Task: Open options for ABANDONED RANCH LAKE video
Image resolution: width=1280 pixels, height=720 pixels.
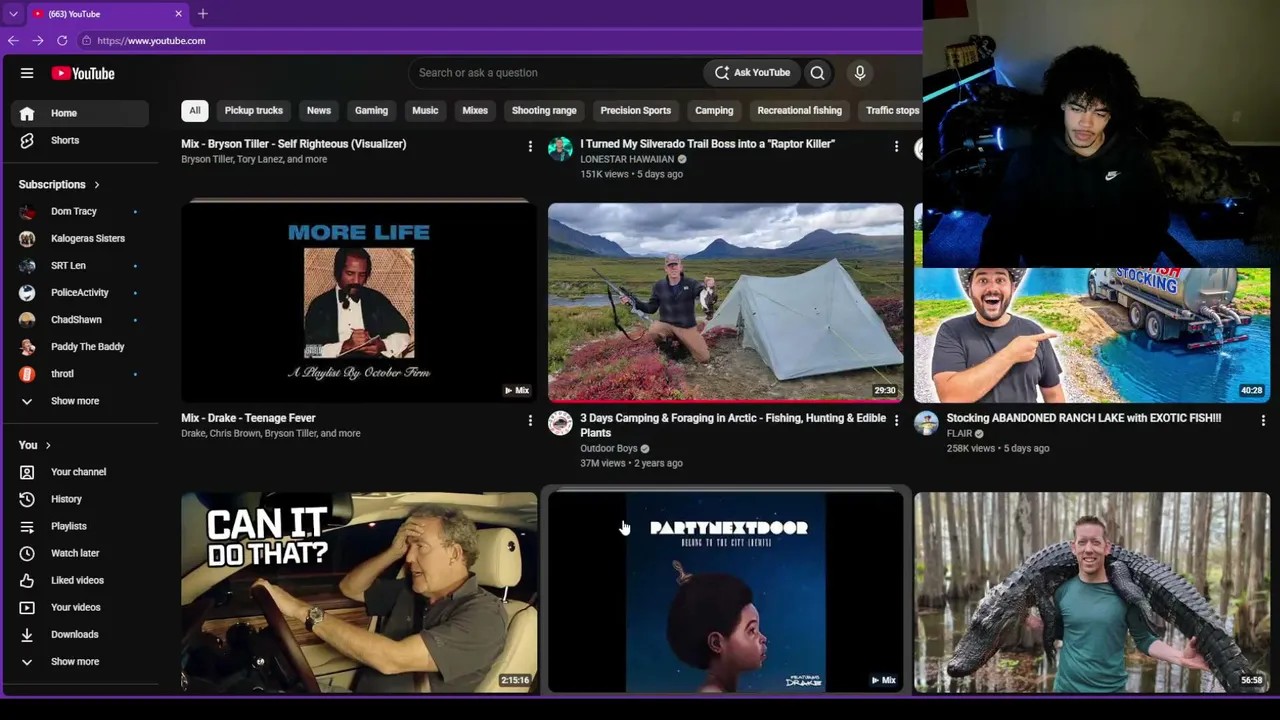Action: click(1263, 421)
